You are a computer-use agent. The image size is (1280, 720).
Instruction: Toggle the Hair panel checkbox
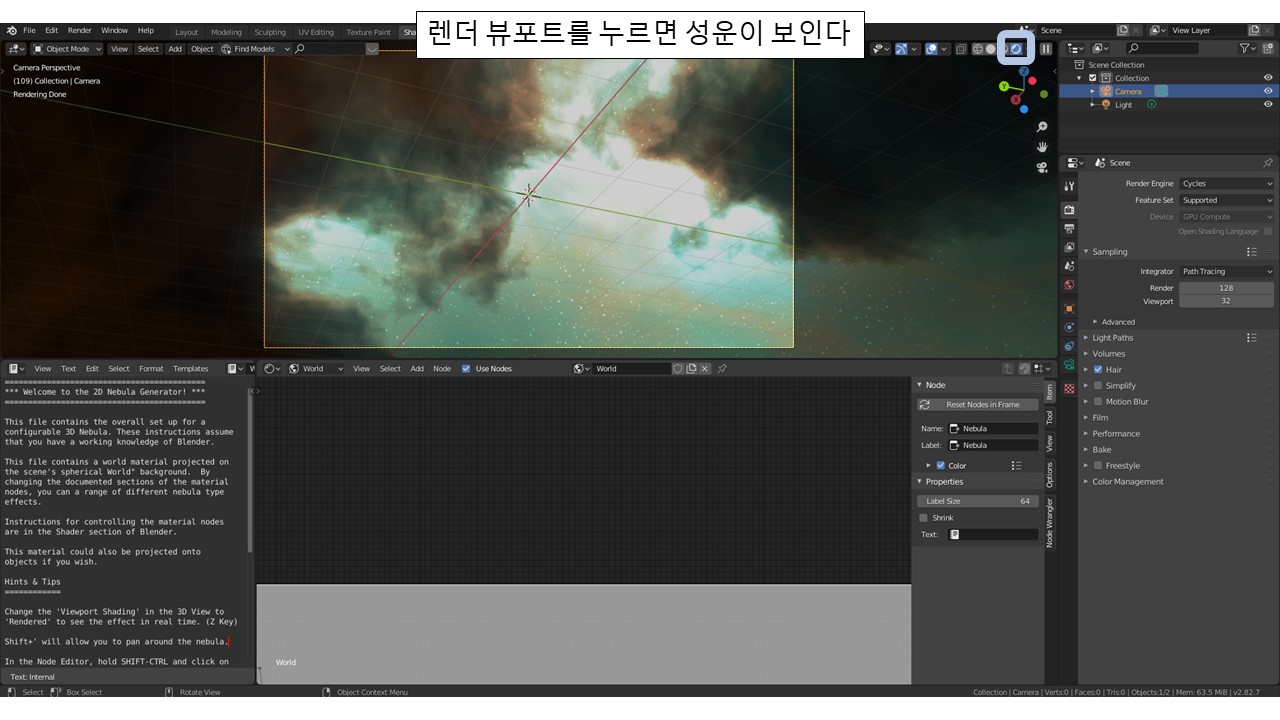[1098, 369]
